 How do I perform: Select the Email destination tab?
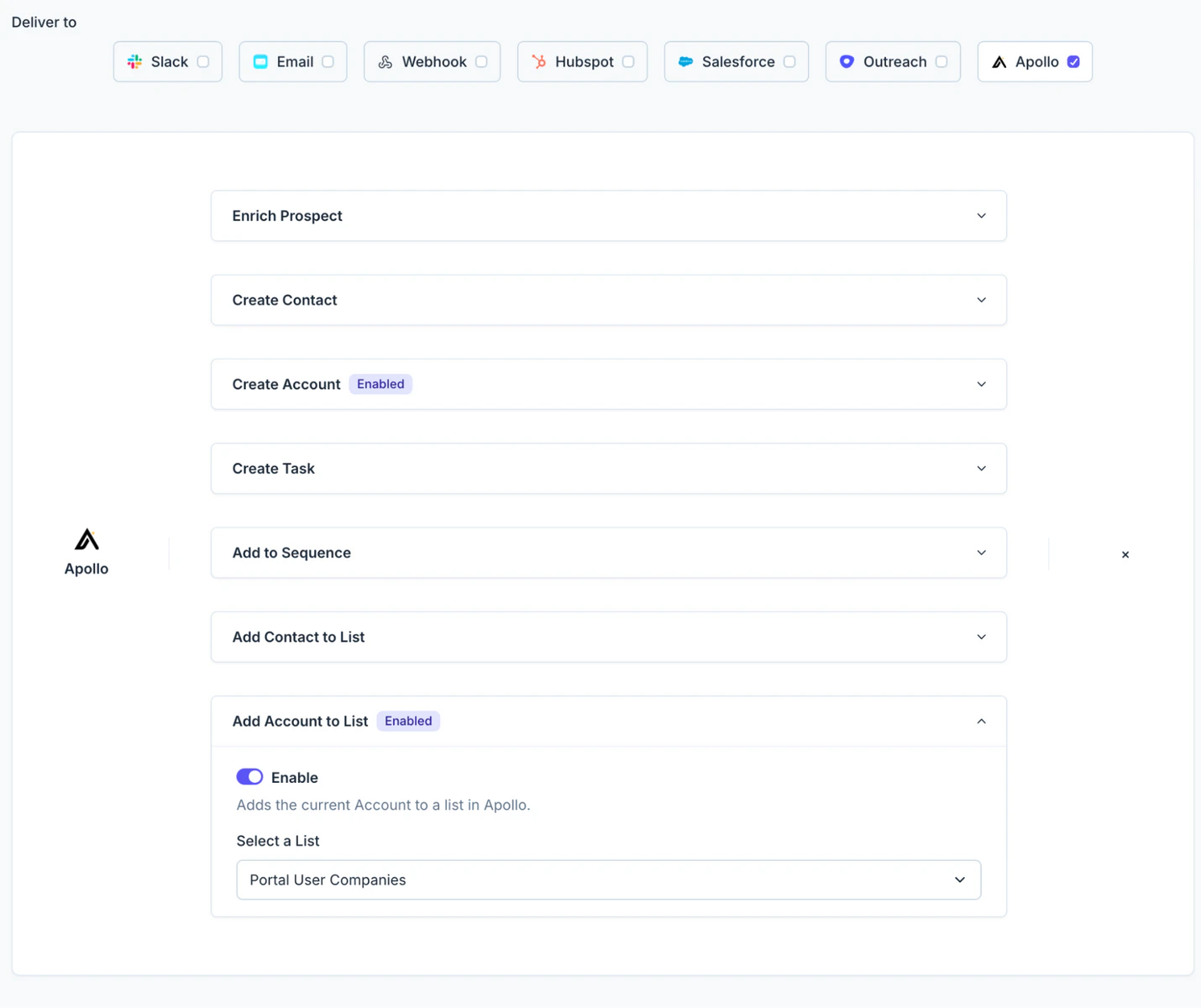[292, 61]
